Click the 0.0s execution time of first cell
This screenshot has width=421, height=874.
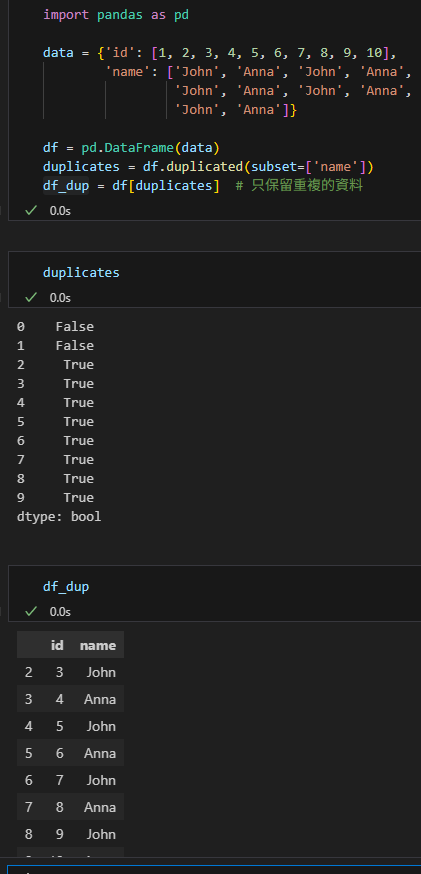[60, 211]
